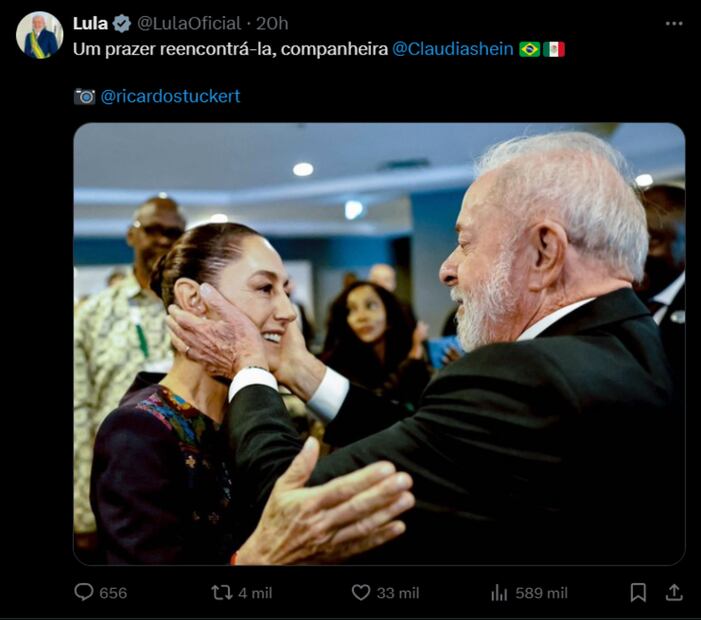Click the repost arrows icon

(x=222, y=593)
